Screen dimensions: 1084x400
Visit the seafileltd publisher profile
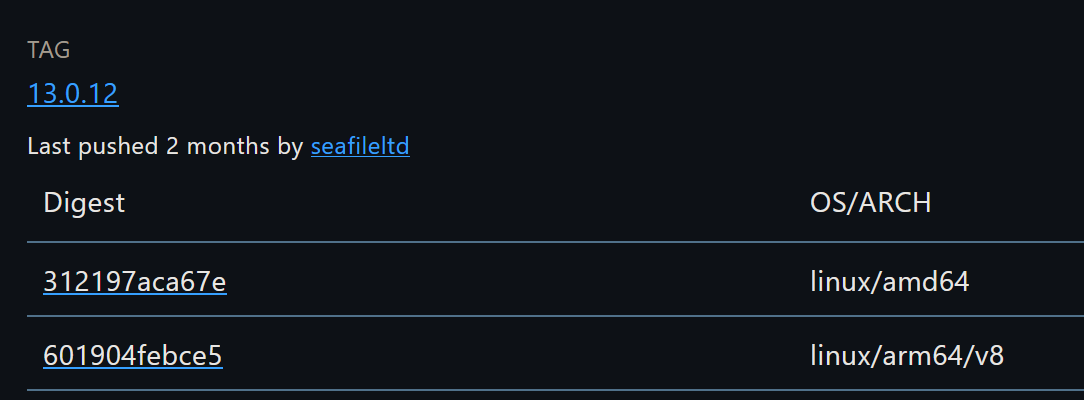coord(360,147)
